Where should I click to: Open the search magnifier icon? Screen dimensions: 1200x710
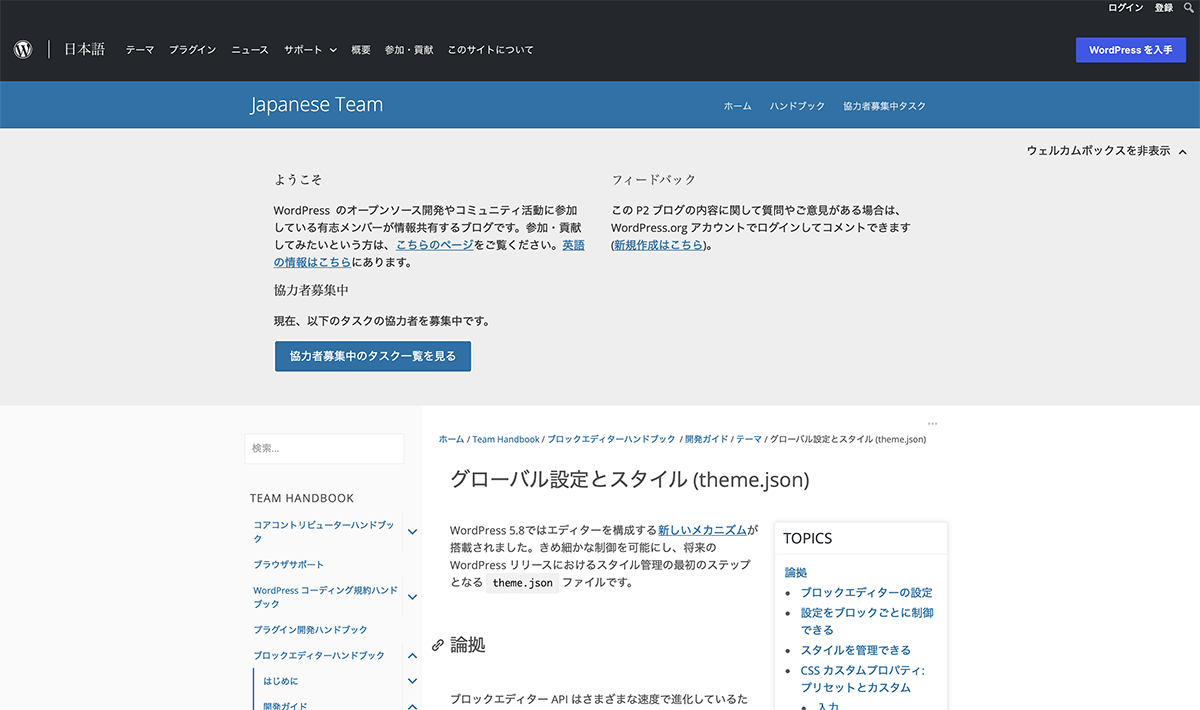(1188, 8)
